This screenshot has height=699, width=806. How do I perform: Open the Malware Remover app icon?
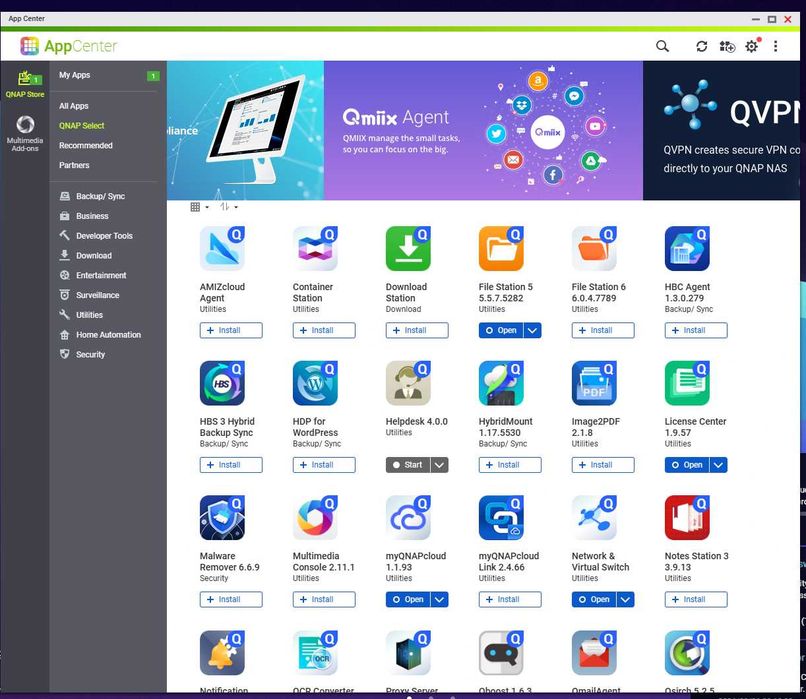(222, 518)
